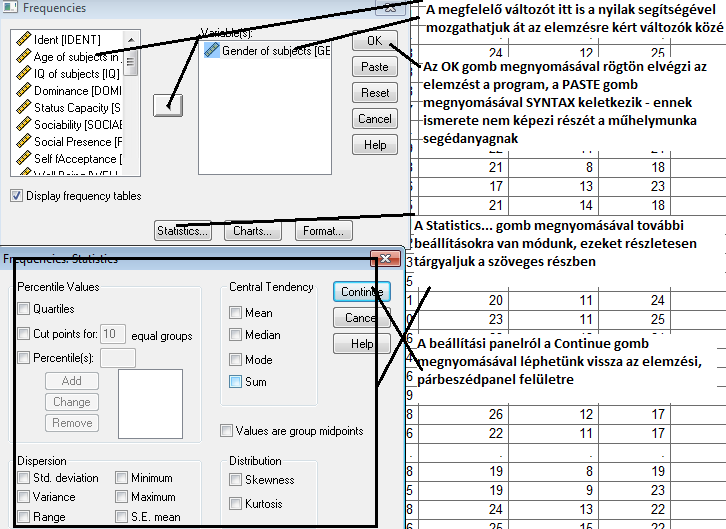The width and height of the screenshot is (726, 529).
Task: Click the Cut points number field
Action: pos(113,334)
